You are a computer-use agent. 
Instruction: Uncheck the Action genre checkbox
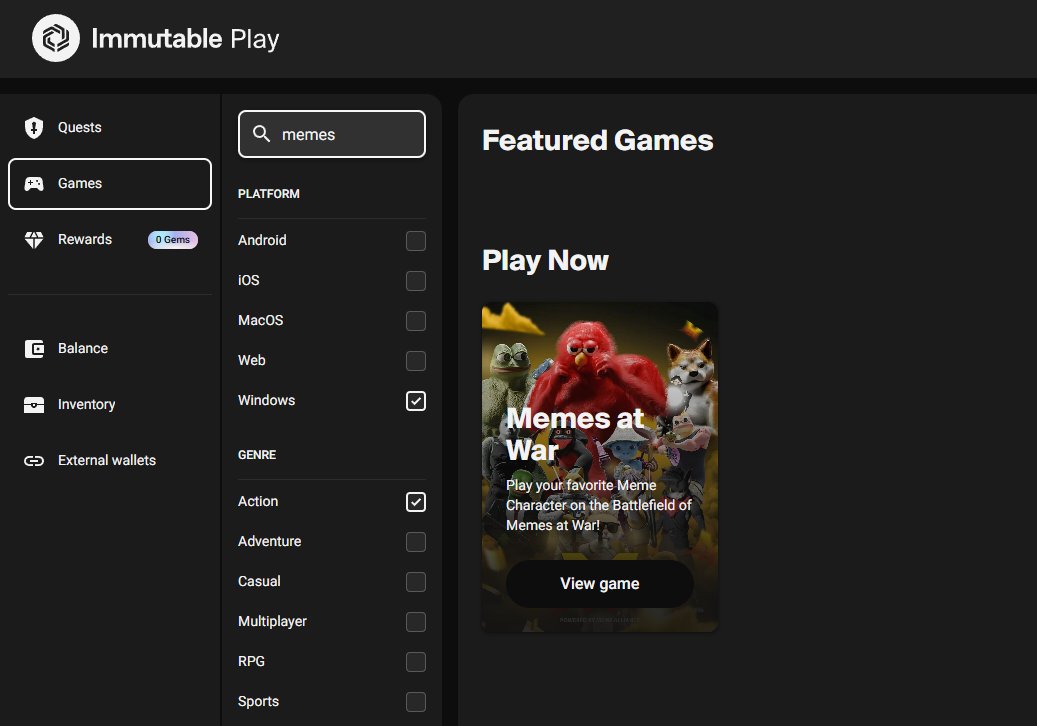point(415,502)
